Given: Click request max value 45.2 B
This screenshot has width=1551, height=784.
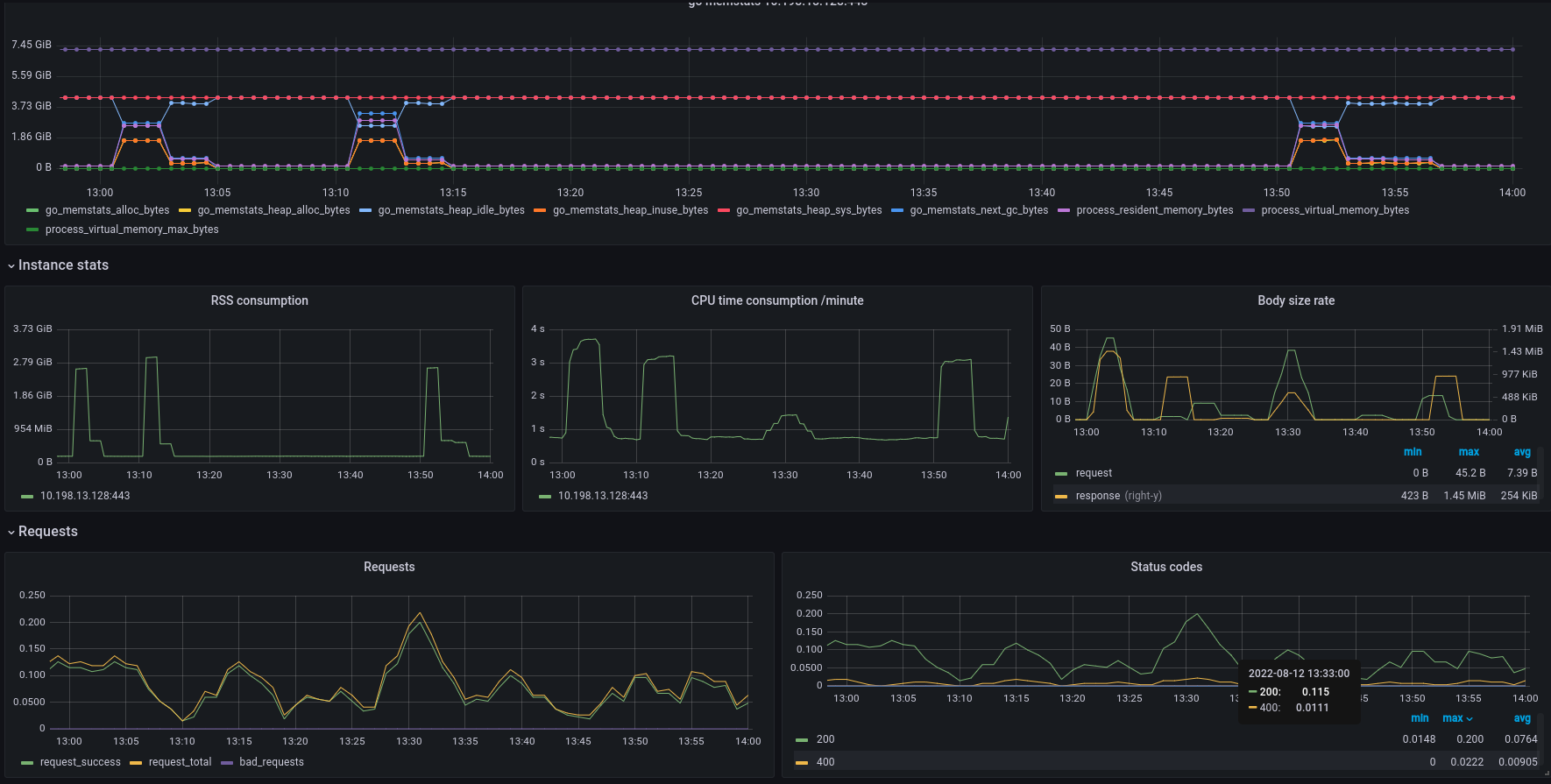Looking at the screenshot, I should [x=1470, y=473].
